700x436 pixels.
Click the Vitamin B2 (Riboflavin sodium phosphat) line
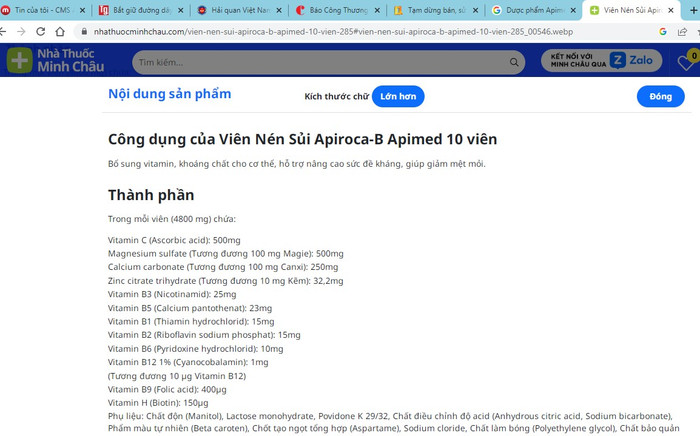click(204, 335)
